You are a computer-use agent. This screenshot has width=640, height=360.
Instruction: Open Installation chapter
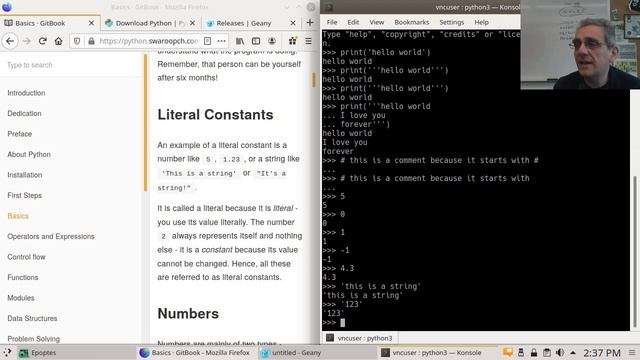(x=24, y=175)
